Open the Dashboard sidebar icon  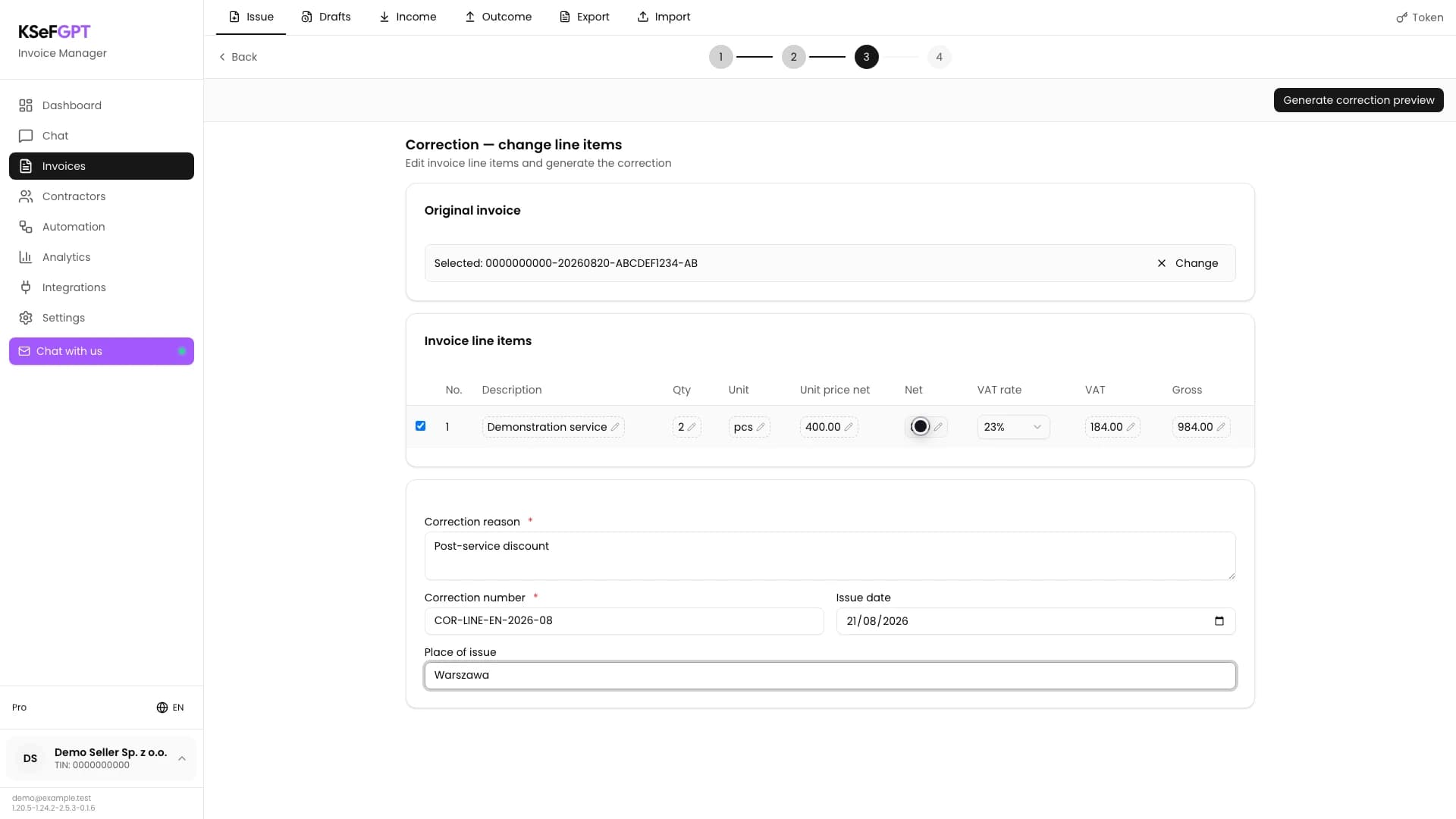(x=26, y=105)
